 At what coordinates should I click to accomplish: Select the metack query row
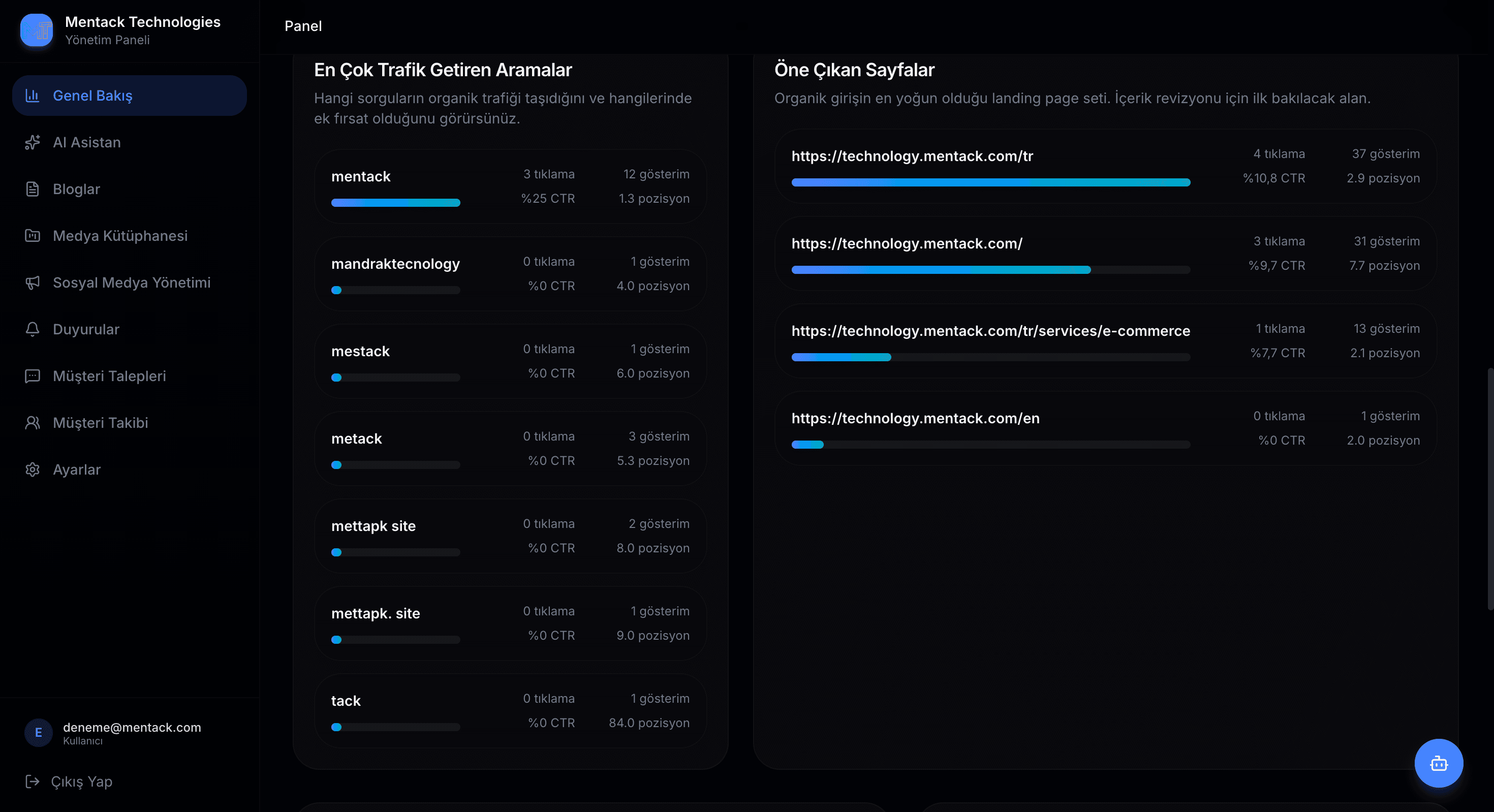pos(510,449)
